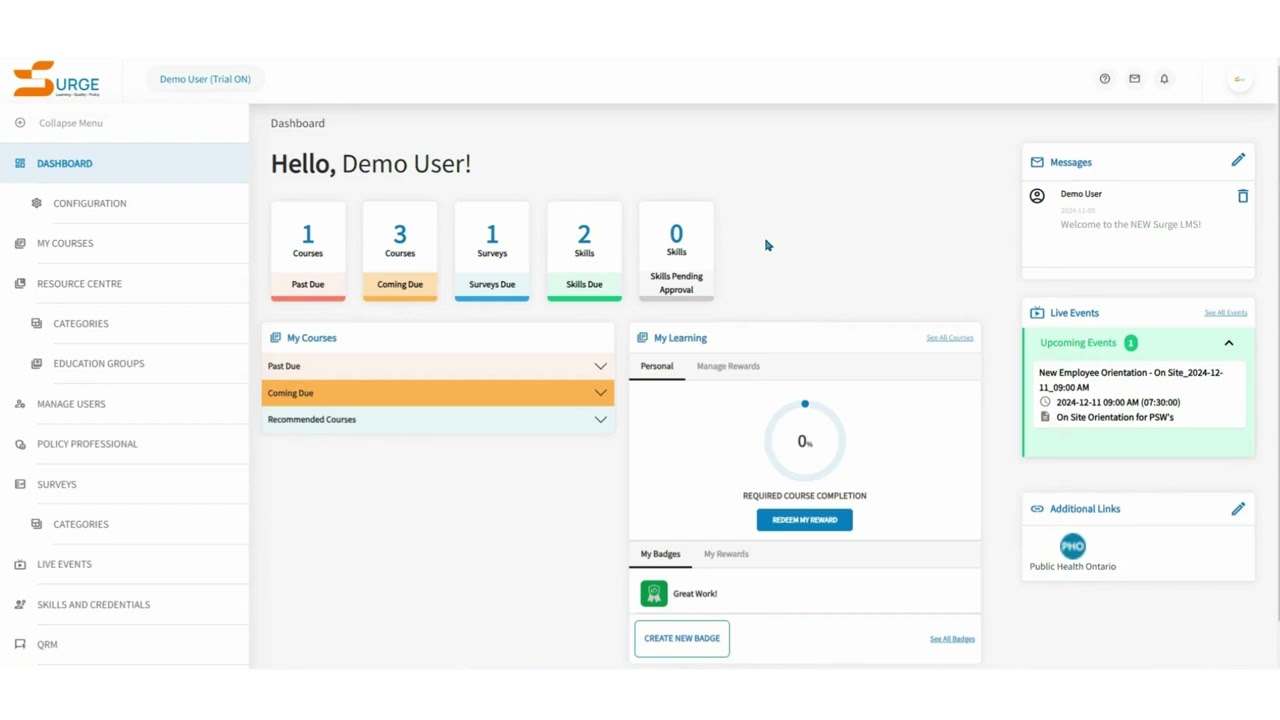Edit Messages with the pencil icon
Image resolution: width=1280 pixels, height=720 pixels.
[1238, 160]
